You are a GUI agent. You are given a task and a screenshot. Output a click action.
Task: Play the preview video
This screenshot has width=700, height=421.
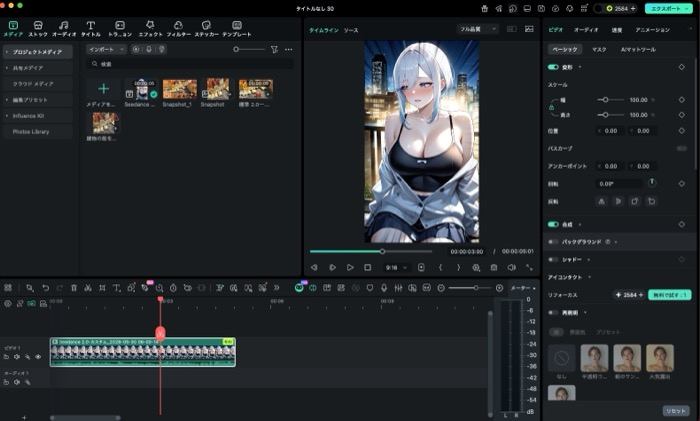pyautogui.click(x=350, y=267)
